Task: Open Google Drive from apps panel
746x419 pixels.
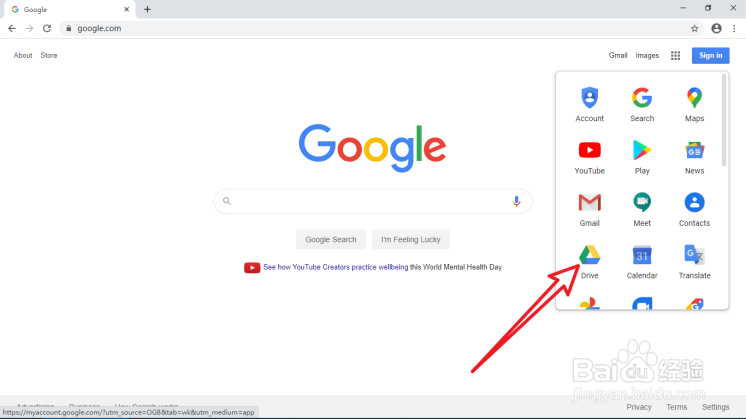Action: coord(589,262)
